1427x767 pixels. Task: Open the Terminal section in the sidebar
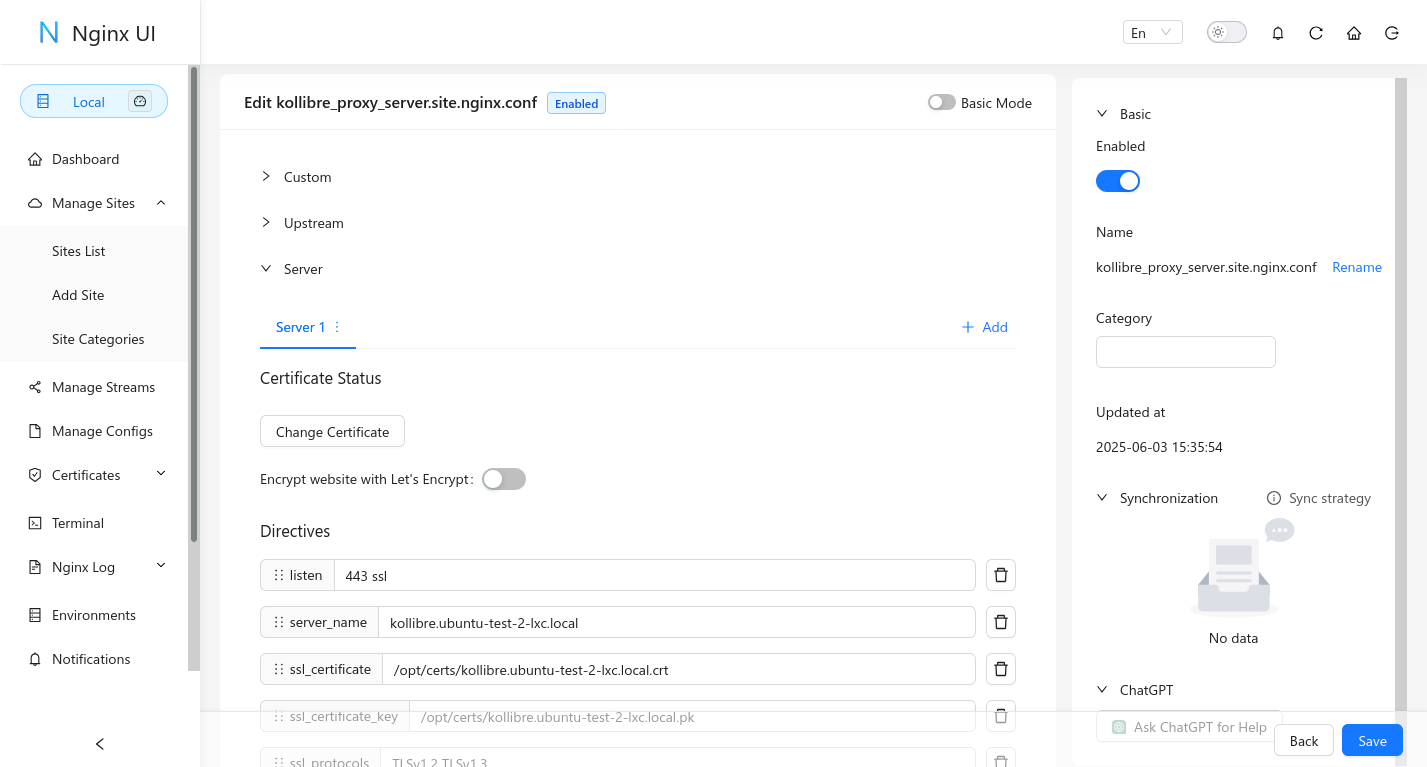tap(77, 522)
